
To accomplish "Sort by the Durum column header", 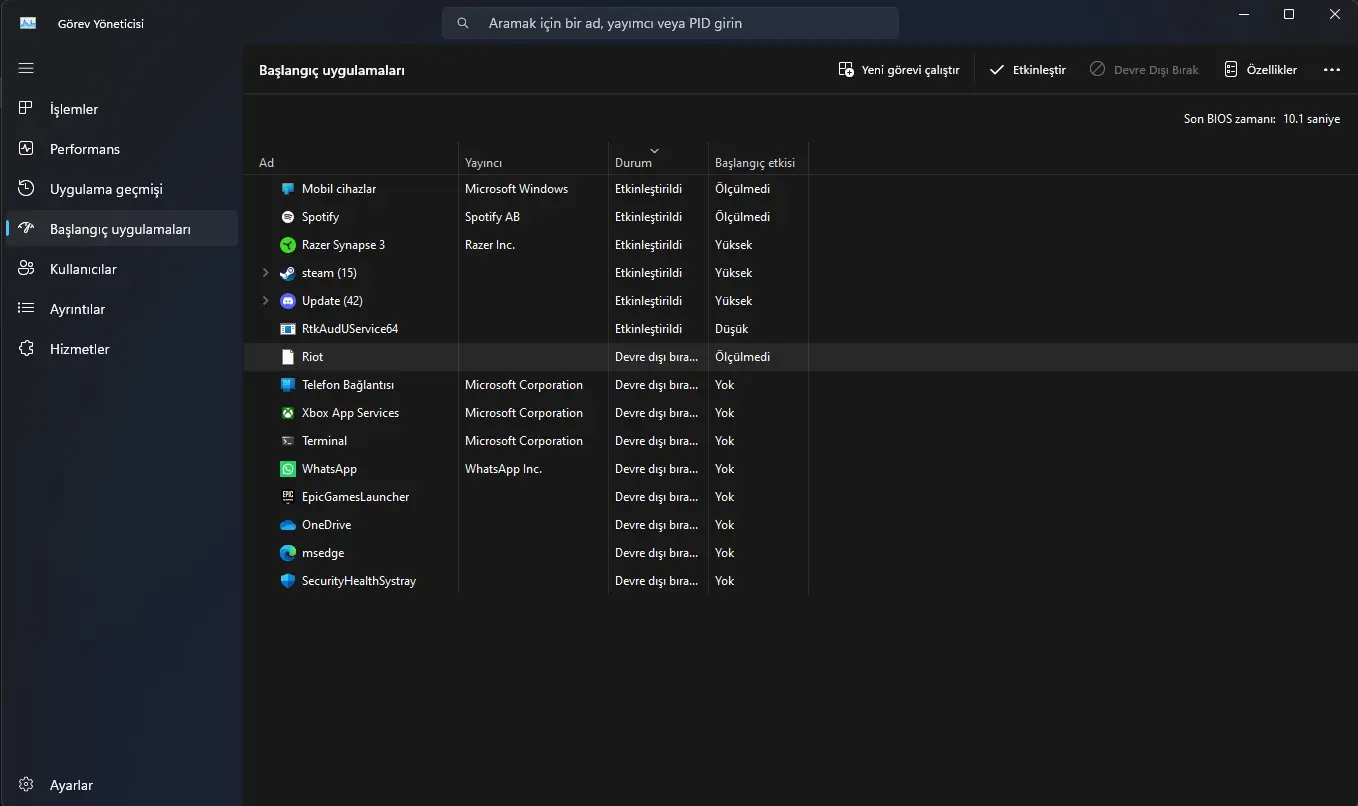I will (x=657, y=158).
